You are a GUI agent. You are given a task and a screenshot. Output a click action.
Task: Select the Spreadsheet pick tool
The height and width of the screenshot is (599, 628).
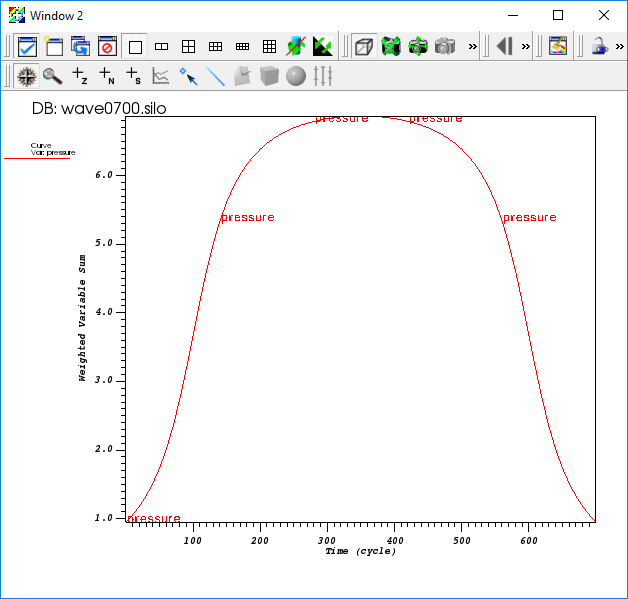[x=133, y=76]
